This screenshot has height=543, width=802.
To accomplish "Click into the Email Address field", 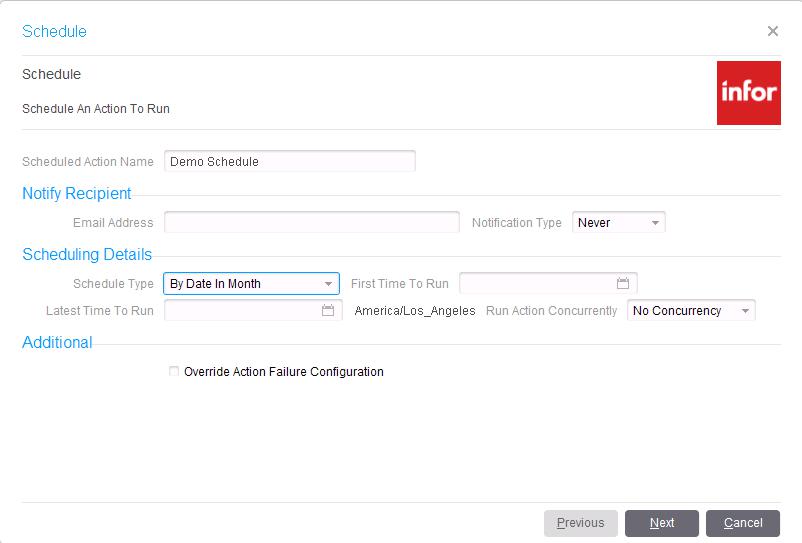I will click(x=311, y=222).
